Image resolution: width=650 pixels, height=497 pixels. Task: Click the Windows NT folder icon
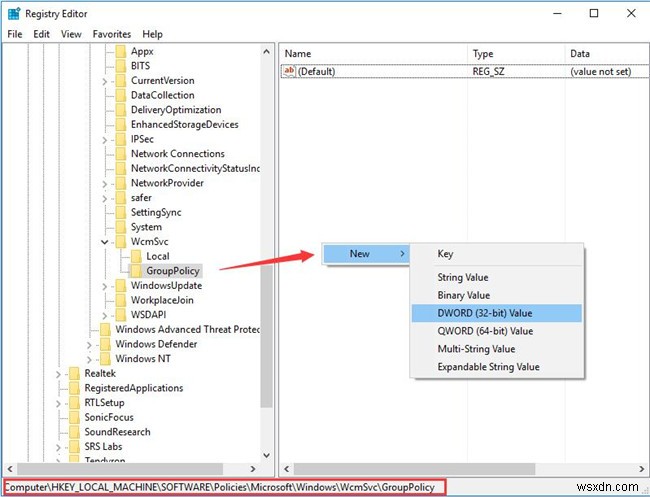[105, 359]
